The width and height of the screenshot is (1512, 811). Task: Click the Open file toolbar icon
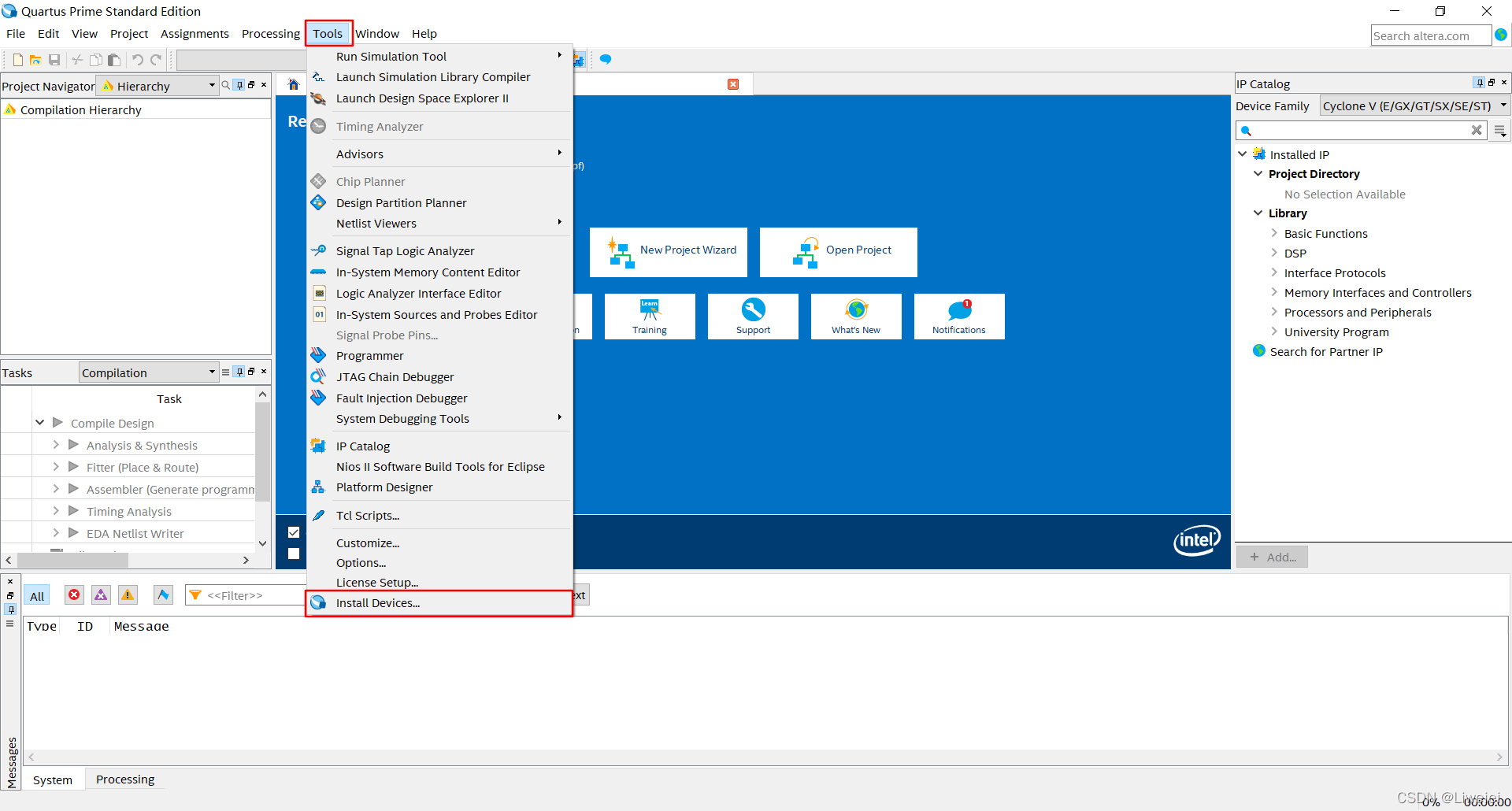click(x=35, y=60)
